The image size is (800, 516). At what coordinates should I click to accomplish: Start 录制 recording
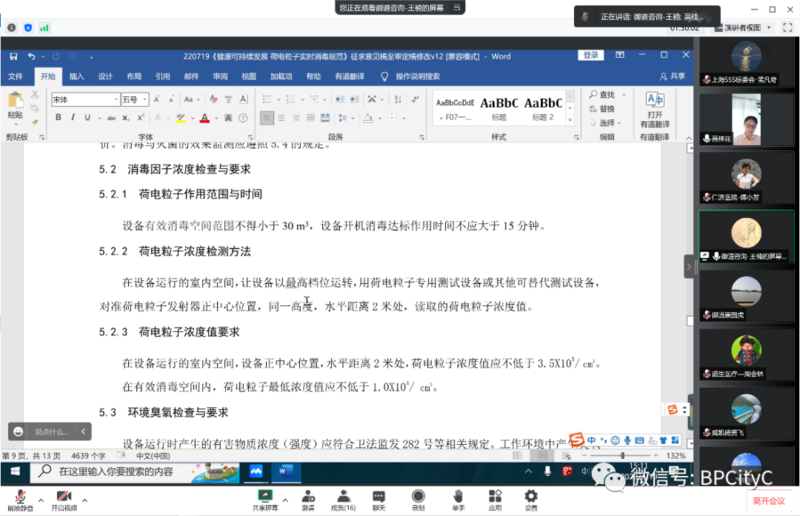click(418, 500)
